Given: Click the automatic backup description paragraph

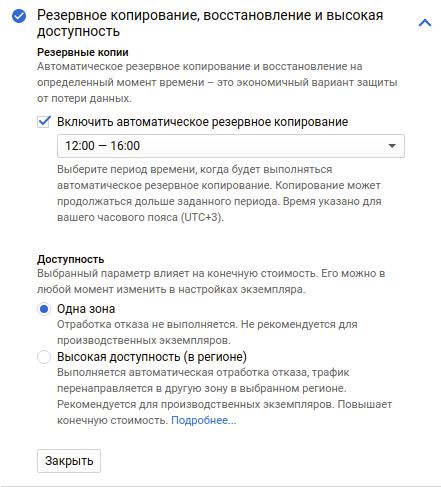Looking at the screenshot, I should pyautogui.click(x=217, y=82).
